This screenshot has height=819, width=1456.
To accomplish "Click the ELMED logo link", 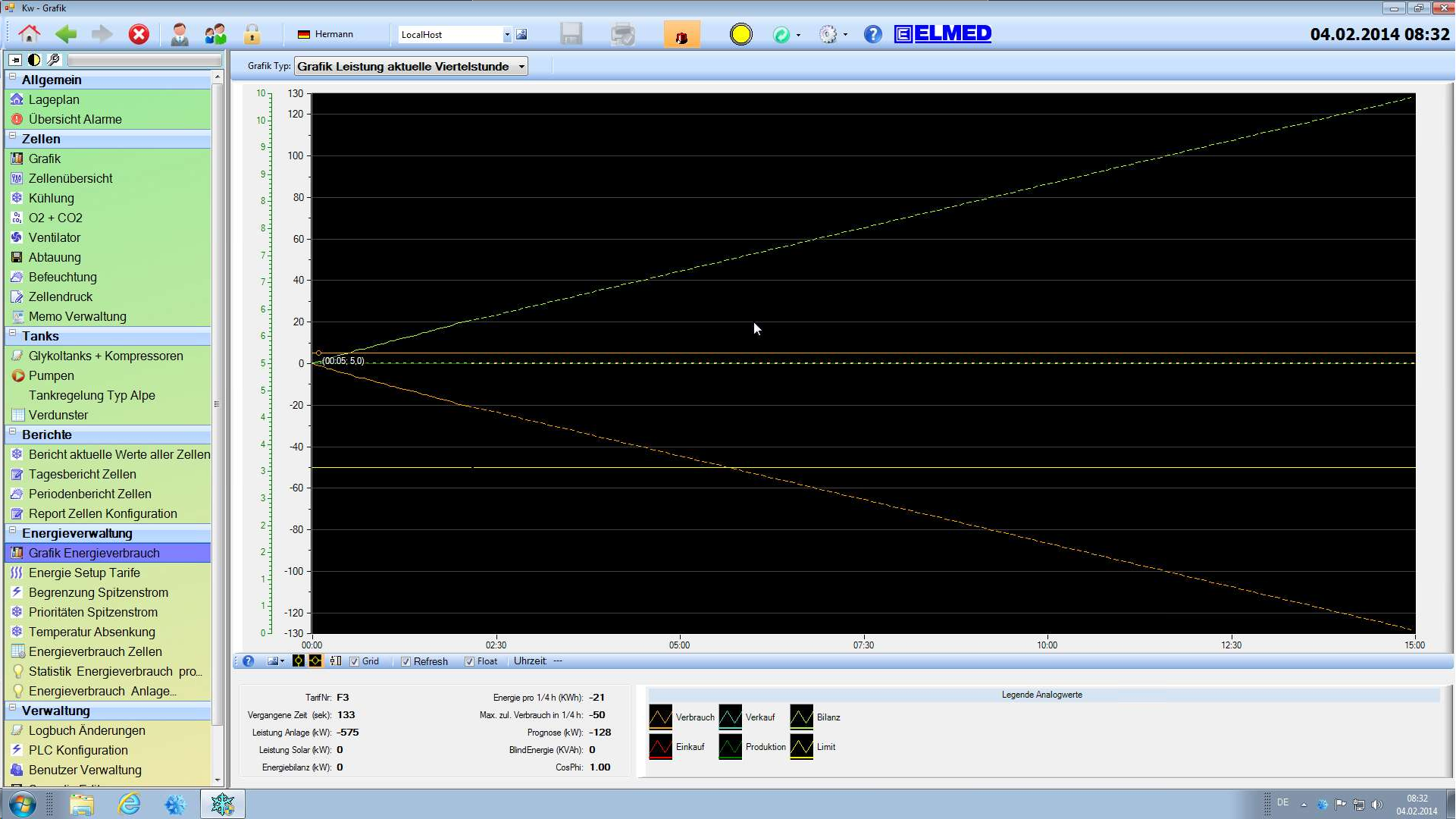I will (x=944, y=33).
